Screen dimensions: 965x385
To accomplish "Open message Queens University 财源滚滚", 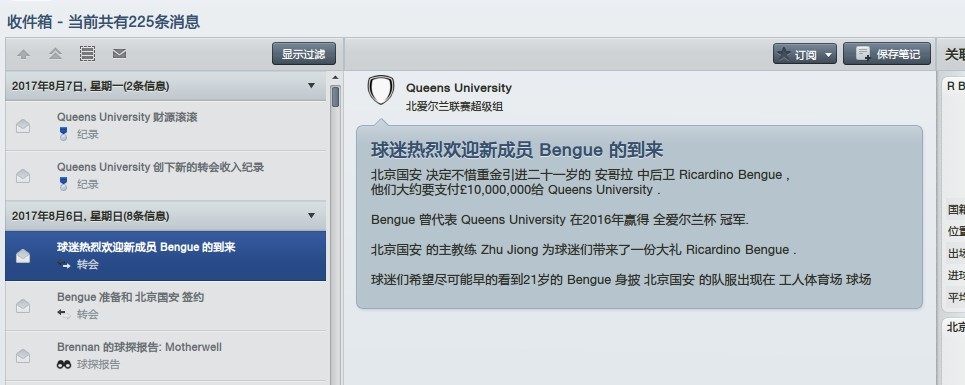I will 166,125.
